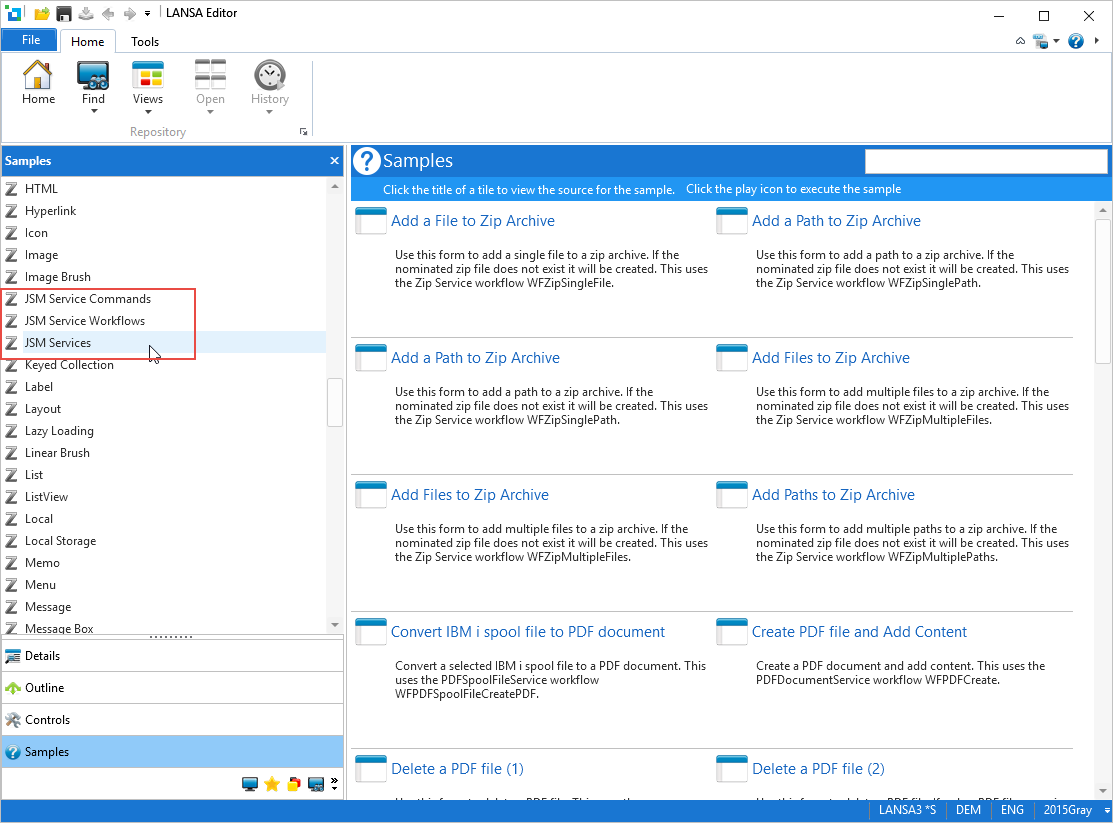Viewport: 1113px width, 823px height.
Task: Close the Samples panel
Action: click(334, 161)
